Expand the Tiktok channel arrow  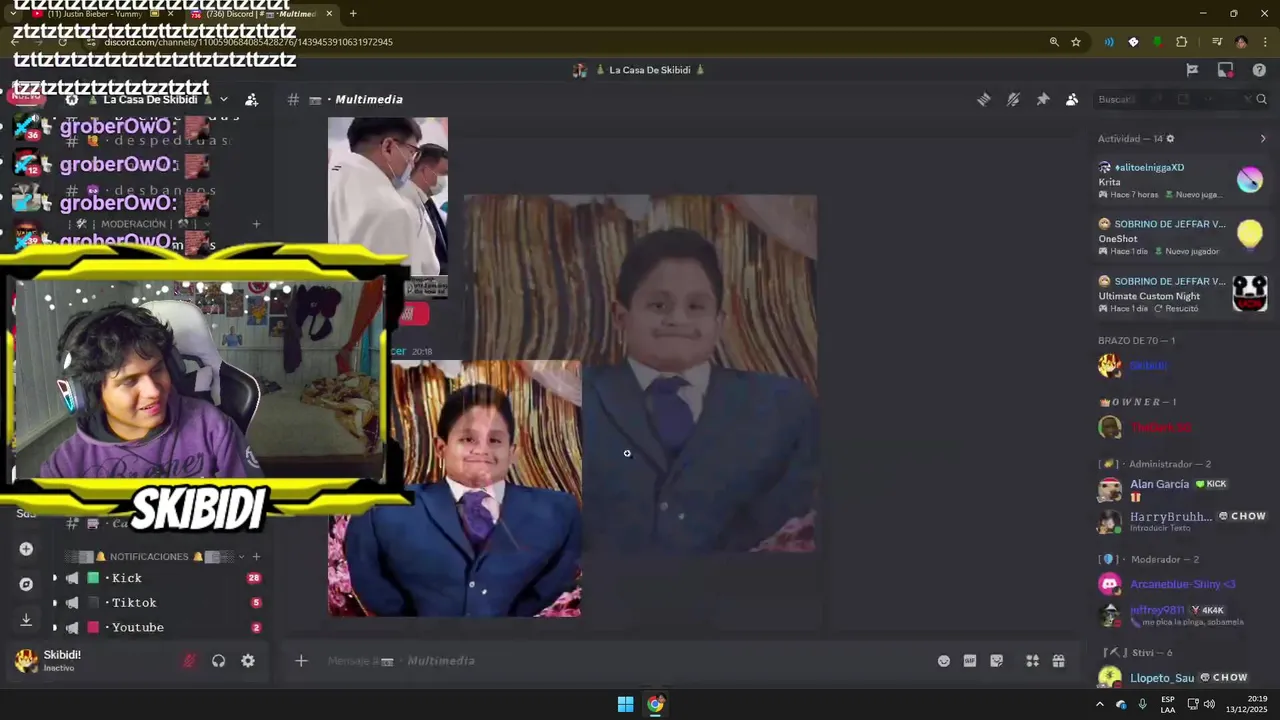coord(55,603)
